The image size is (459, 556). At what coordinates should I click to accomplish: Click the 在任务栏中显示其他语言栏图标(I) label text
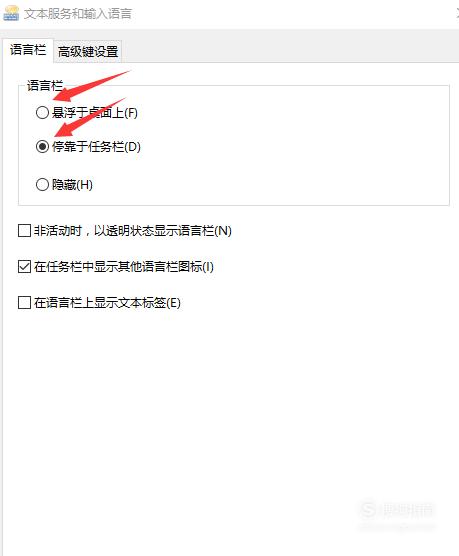124,267
